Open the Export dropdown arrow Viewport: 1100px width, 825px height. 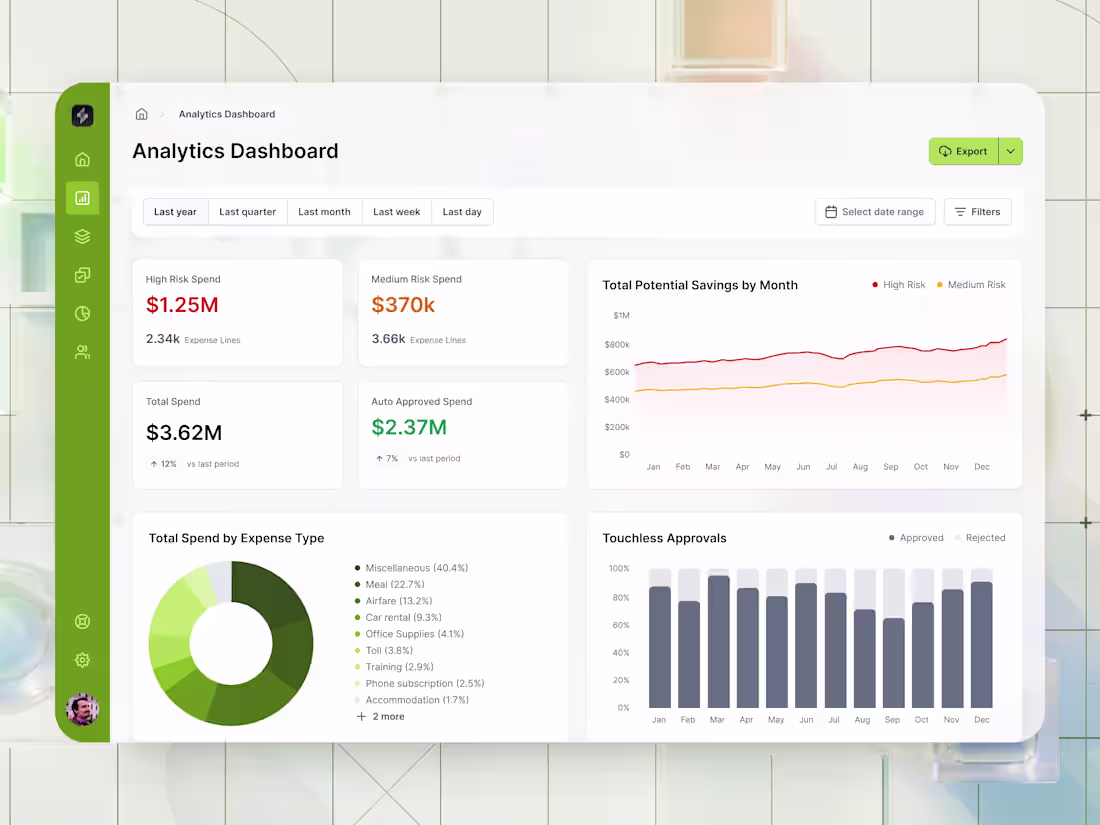[1010, 151]
